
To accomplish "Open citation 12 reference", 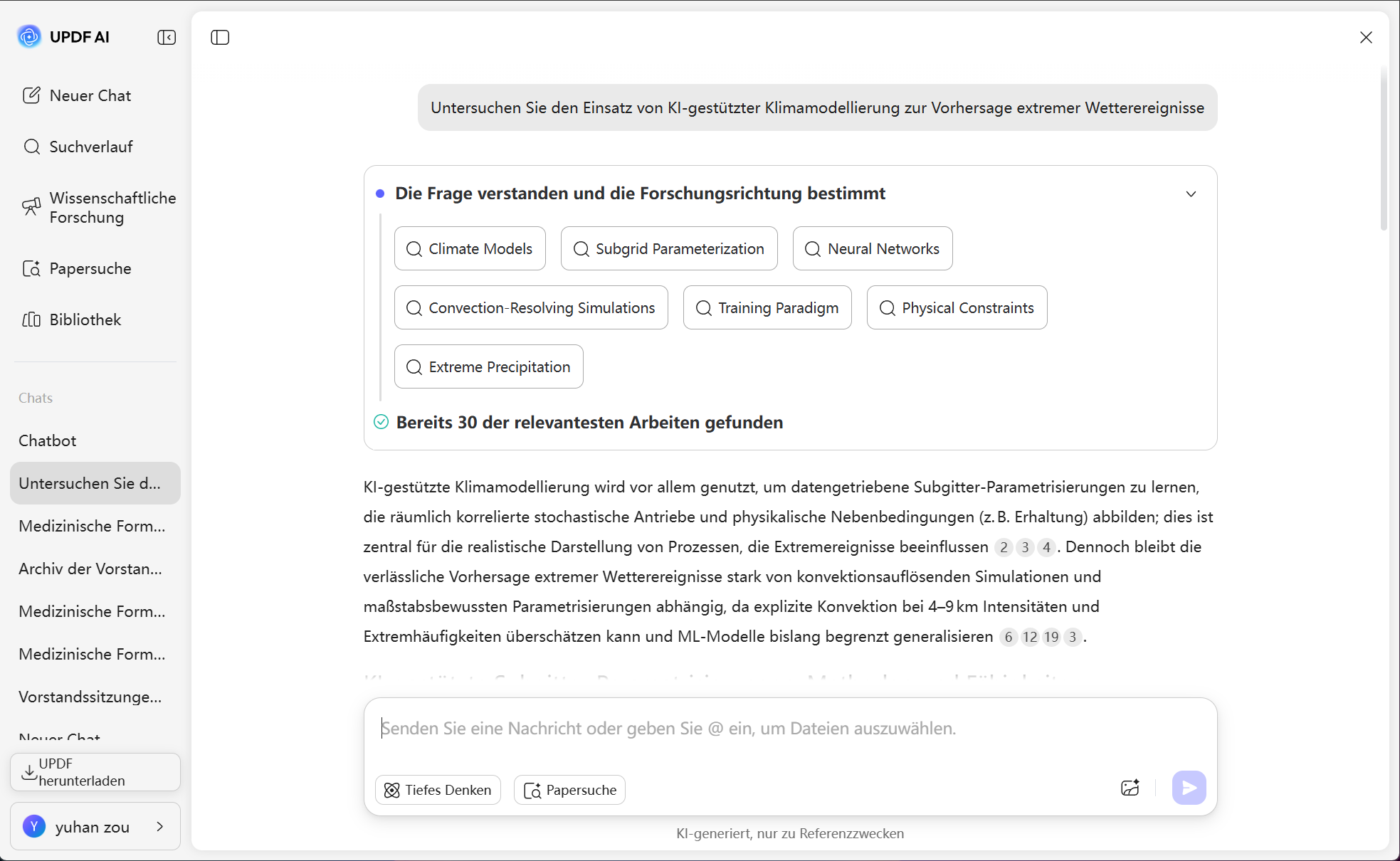I will [x=1030, y=637].
